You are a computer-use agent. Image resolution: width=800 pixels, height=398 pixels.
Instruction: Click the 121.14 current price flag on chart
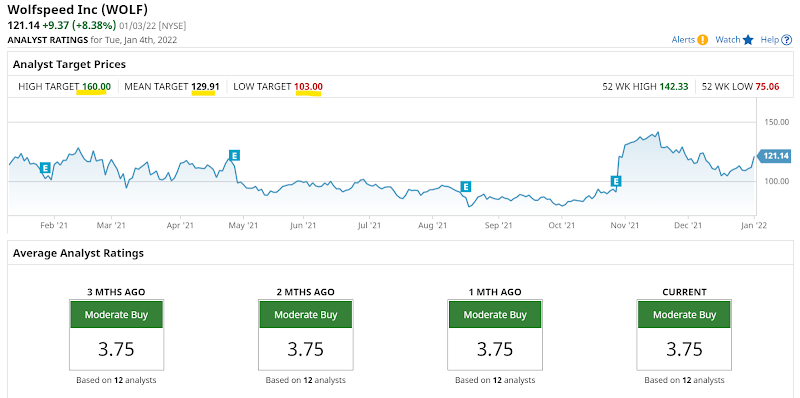[774, 156]
